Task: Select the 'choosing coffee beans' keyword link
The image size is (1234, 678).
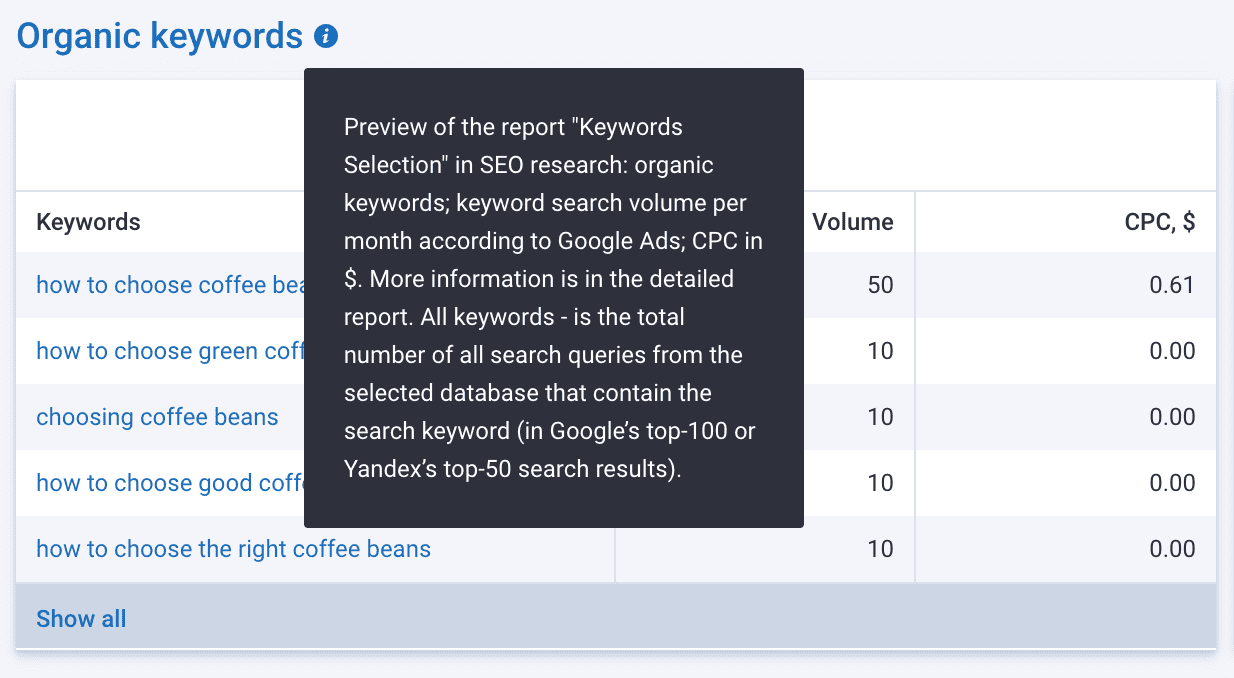Action: pyautogui.click(x=157, y=417)
